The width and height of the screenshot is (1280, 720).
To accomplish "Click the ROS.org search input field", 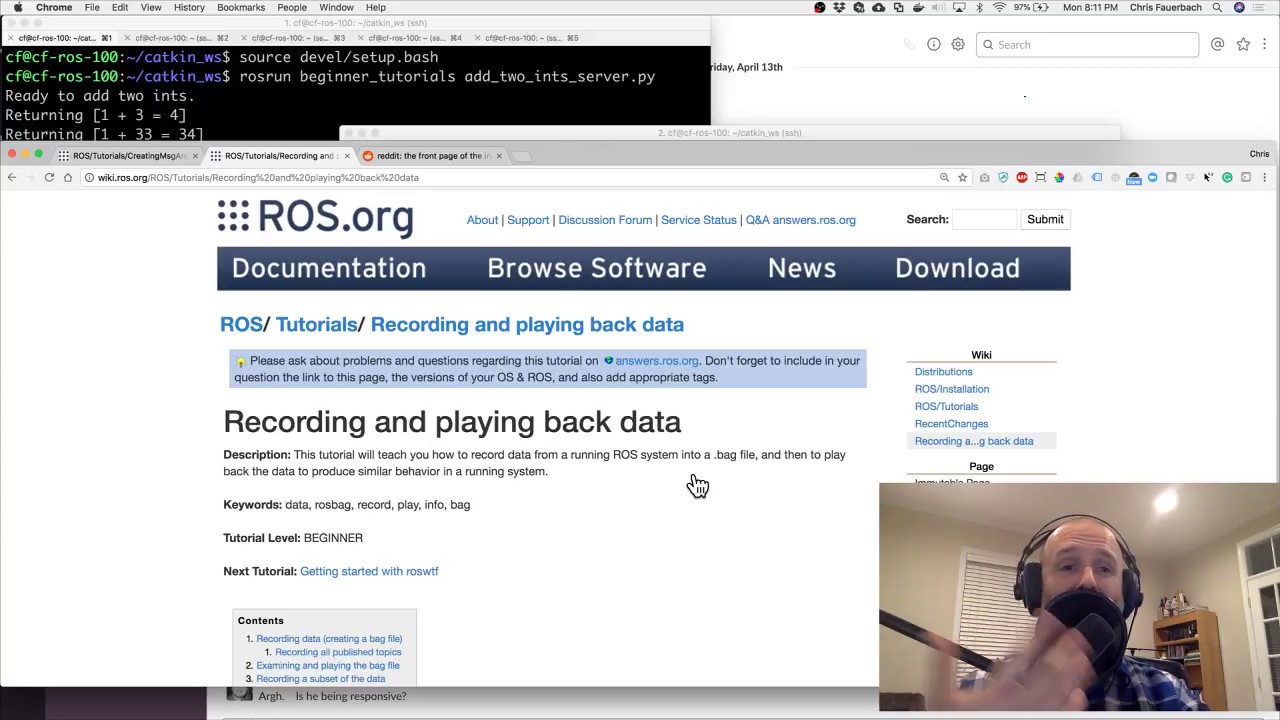I will [x=984, y=219].
